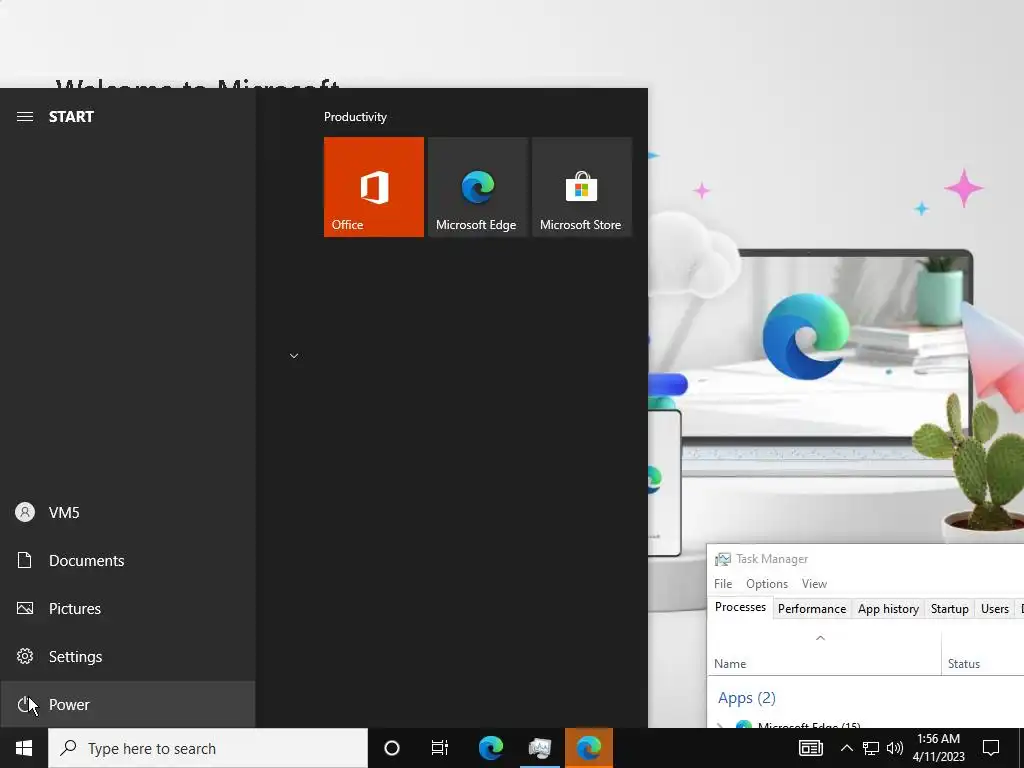Click the Apps (2) group header
Image resolution: width=1024 pixels, height=768 pixels.
(746, 698)
